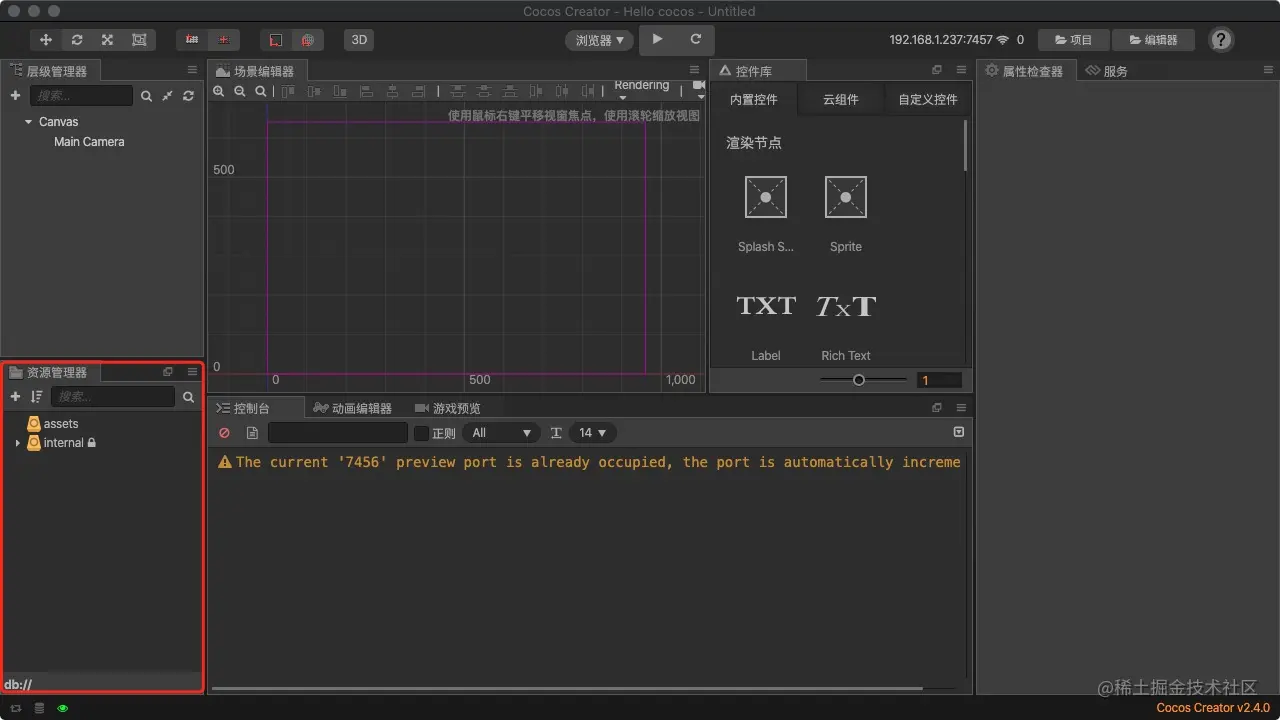This screenshot has width=1280, height=720.
Task: Enable the 正则 regex checkbox
Action: (421, 433)
